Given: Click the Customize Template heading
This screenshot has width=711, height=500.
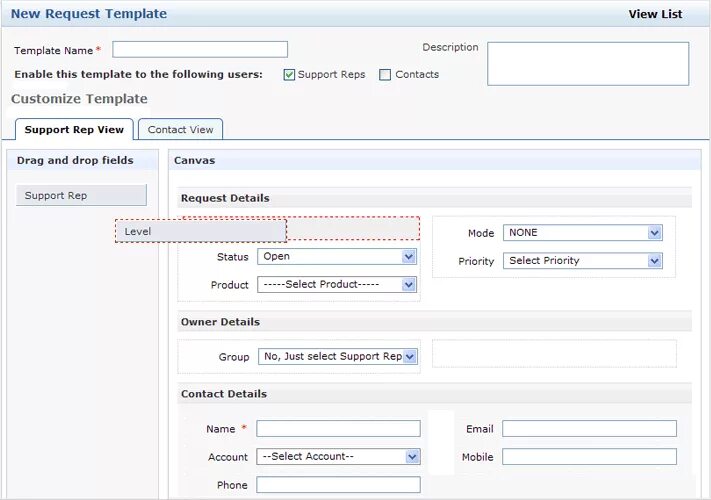Looking at the screenshot, I should (79, 99).
